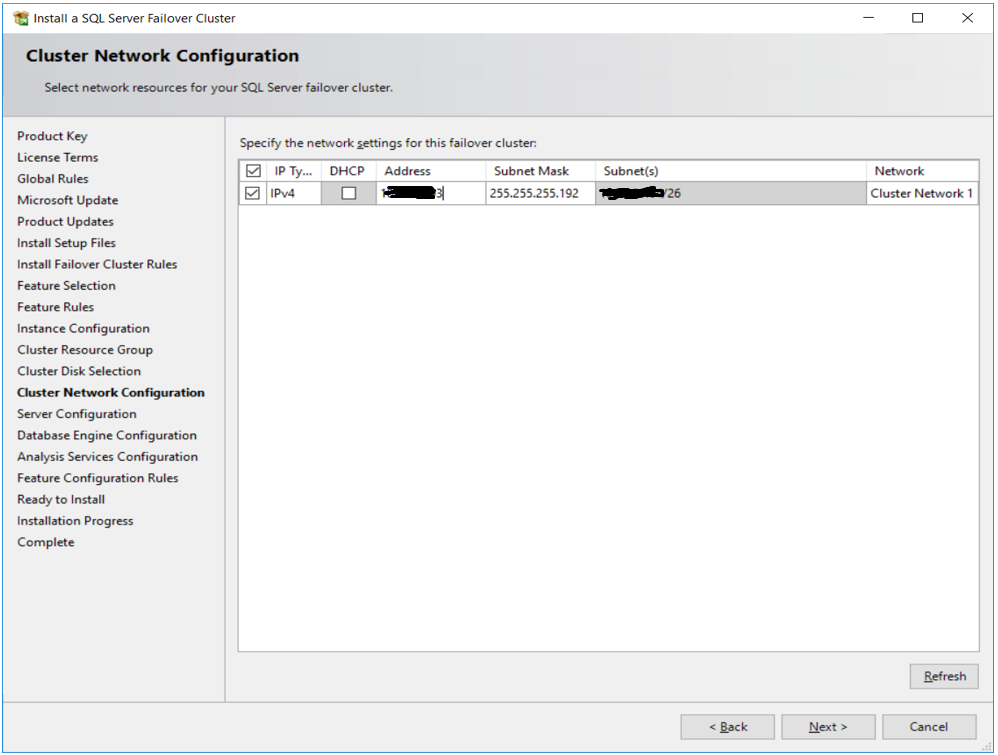Select Complete step in sidebar
Screen dimensions: 998x755
pos(46,542)
